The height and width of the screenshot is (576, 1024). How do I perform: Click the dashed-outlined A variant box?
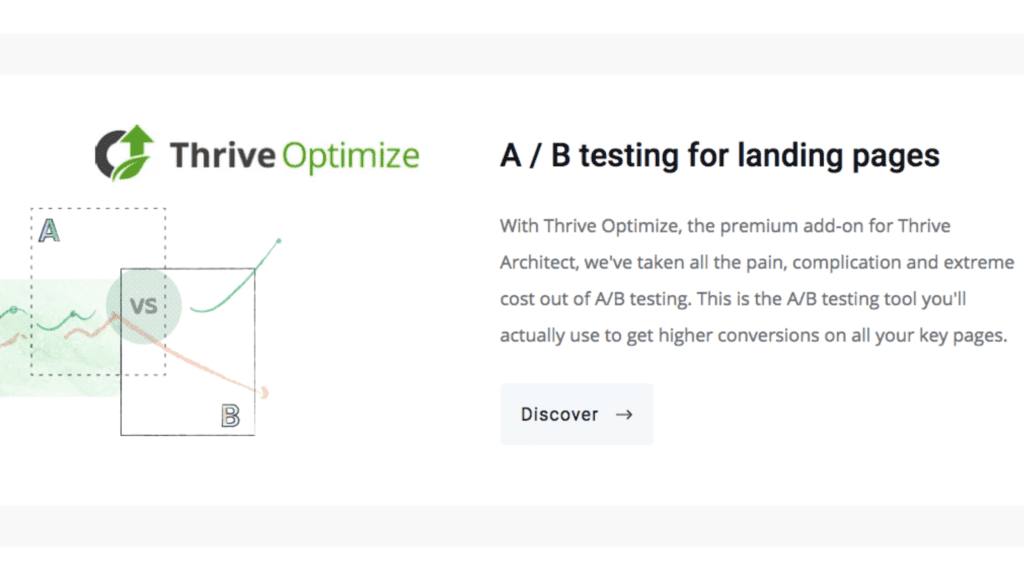98,292
